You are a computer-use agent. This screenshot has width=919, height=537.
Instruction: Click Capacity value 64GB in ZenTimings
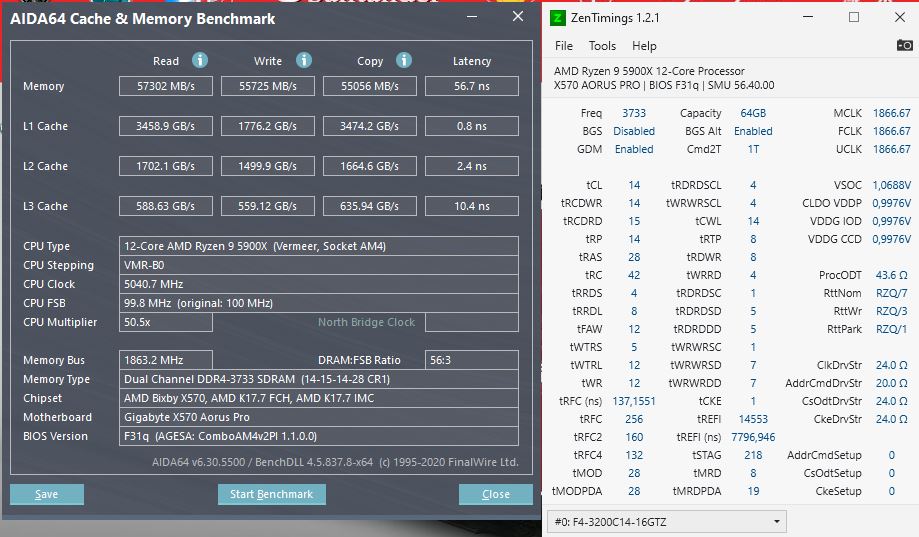pyautogui.click(x=753, y=113)
